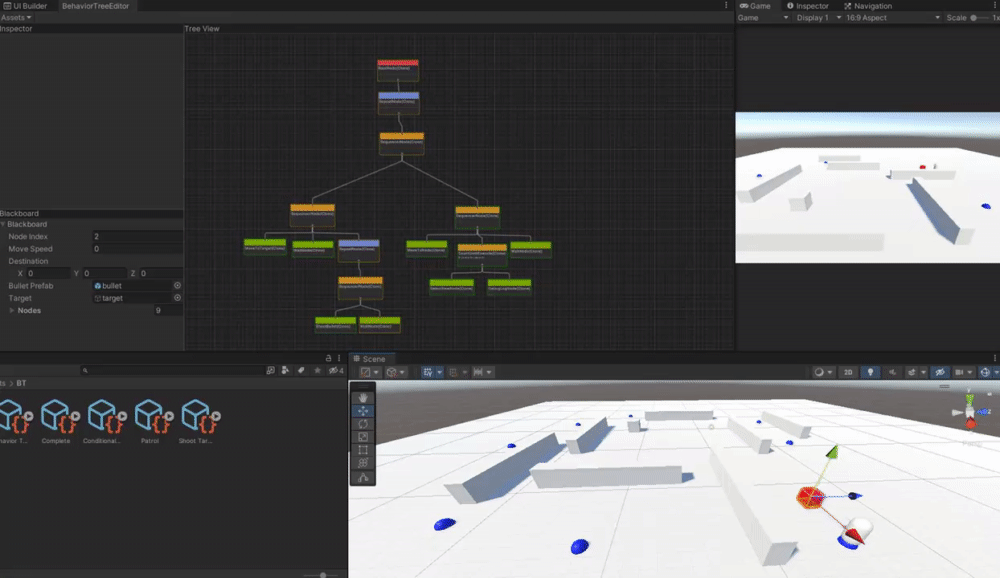This screenshot has width=1000, height=578.
Task: Select the Scale tool in Scene toolbar
Action: 363,437
